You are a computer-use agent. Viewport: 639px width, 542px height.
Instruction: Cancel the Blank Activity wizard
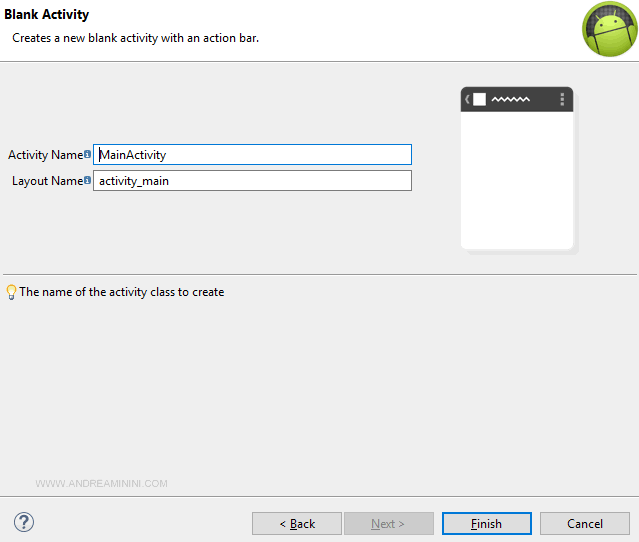pos(584,523)
